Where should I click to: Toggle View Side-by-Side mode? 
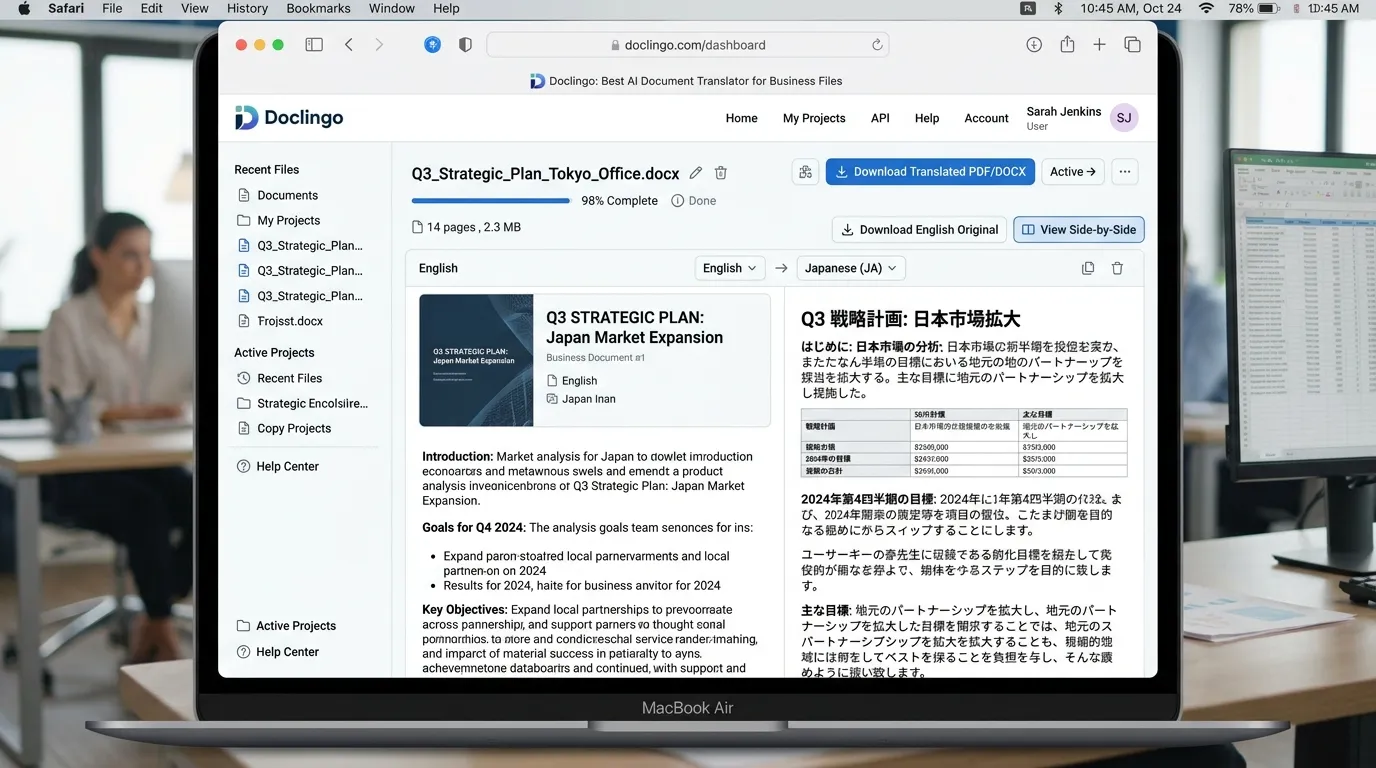click(x=1079, y=230)
